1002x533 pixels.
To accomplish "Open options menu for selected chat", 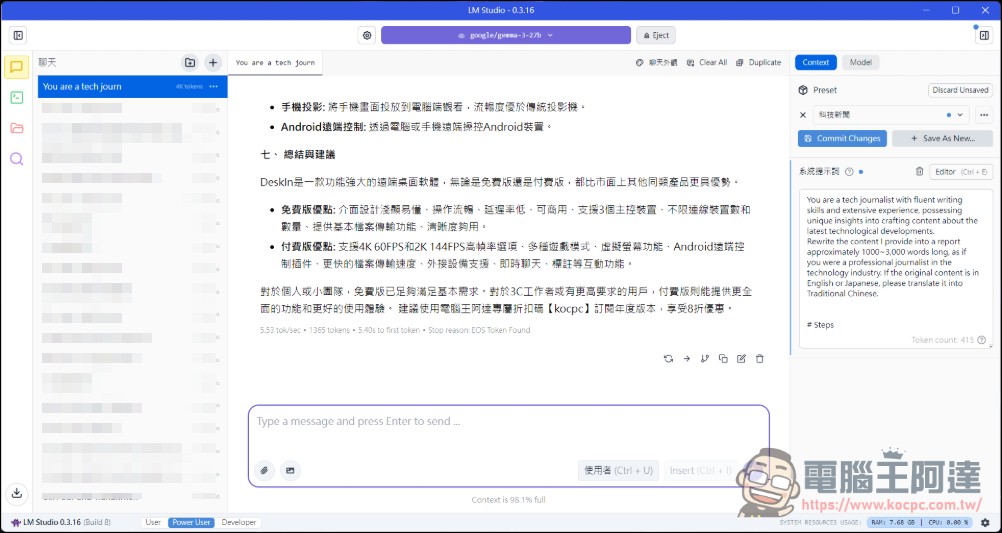I will click(213, 86).
